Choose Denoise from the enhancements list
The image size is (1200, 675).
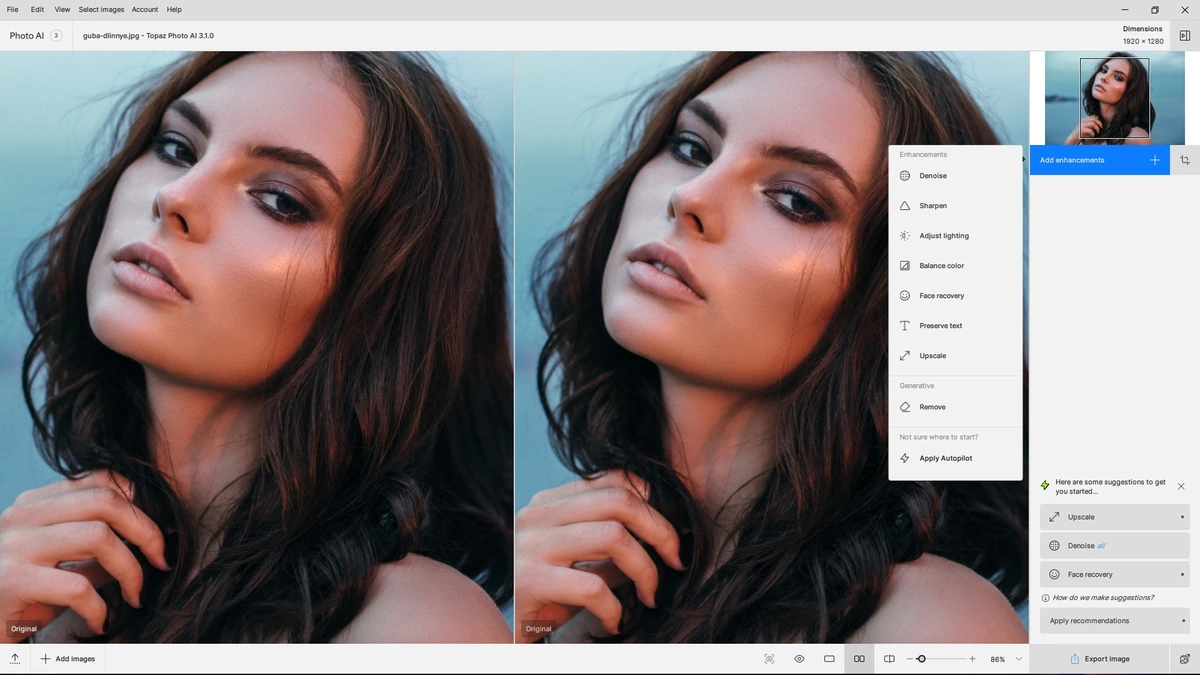(955, 176)
